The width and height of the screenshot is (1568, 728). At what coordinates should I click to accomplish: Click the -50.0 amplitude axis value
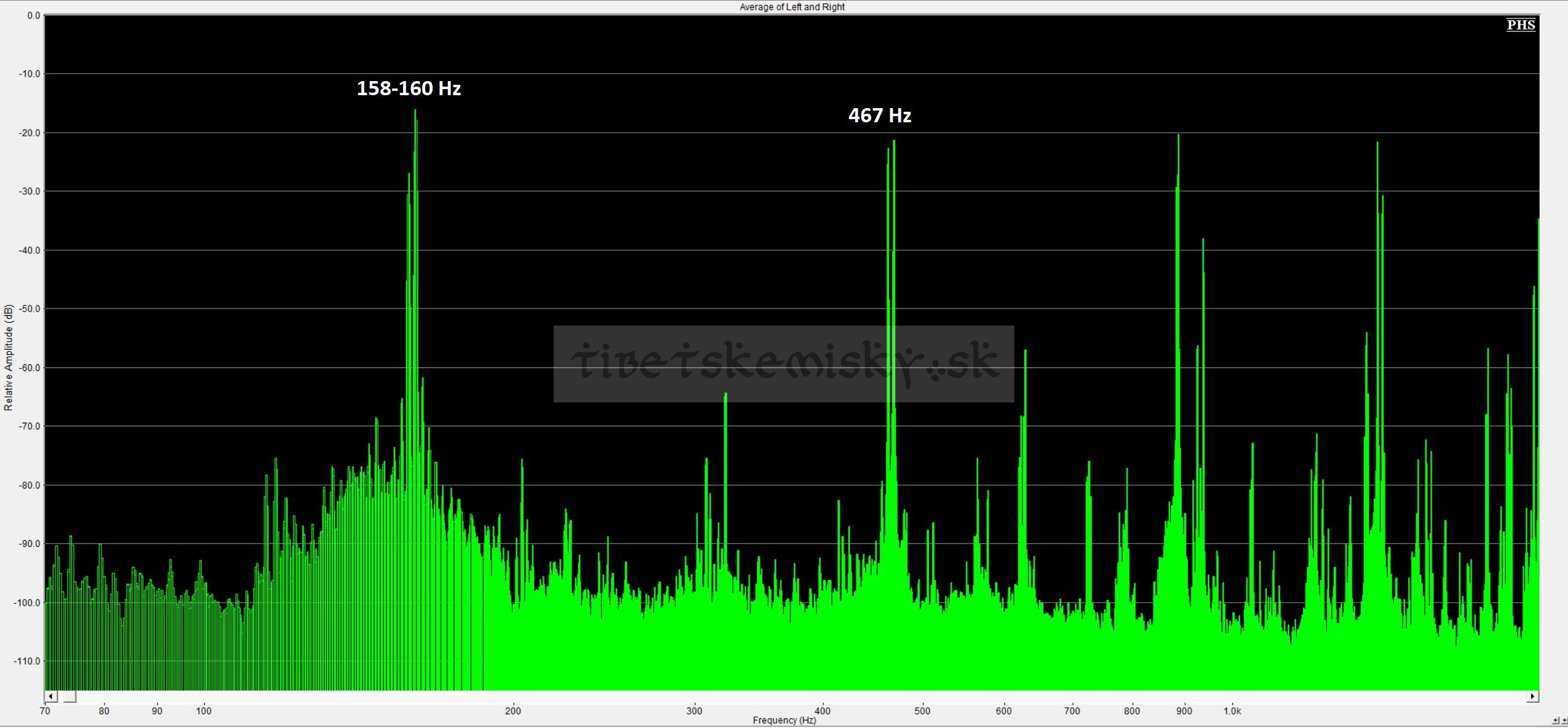coord(29,308)
